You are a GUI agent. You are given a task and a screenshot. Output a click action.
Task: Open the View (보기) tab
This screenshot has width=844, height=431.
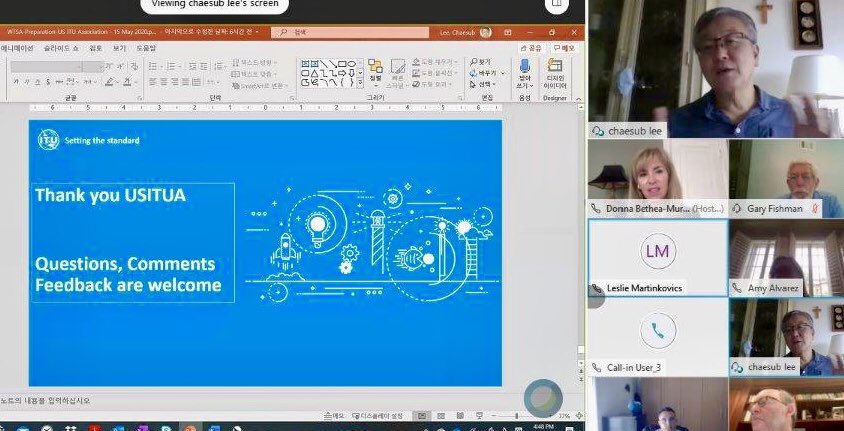tap(119, 48)
